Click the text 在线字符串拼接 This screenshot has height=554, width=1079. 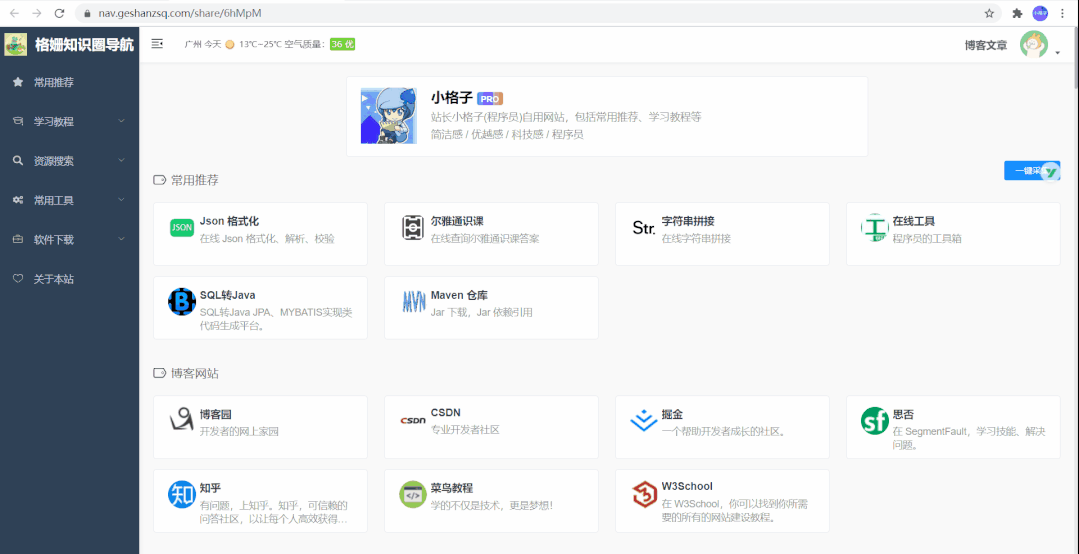(x=696, y=239)
